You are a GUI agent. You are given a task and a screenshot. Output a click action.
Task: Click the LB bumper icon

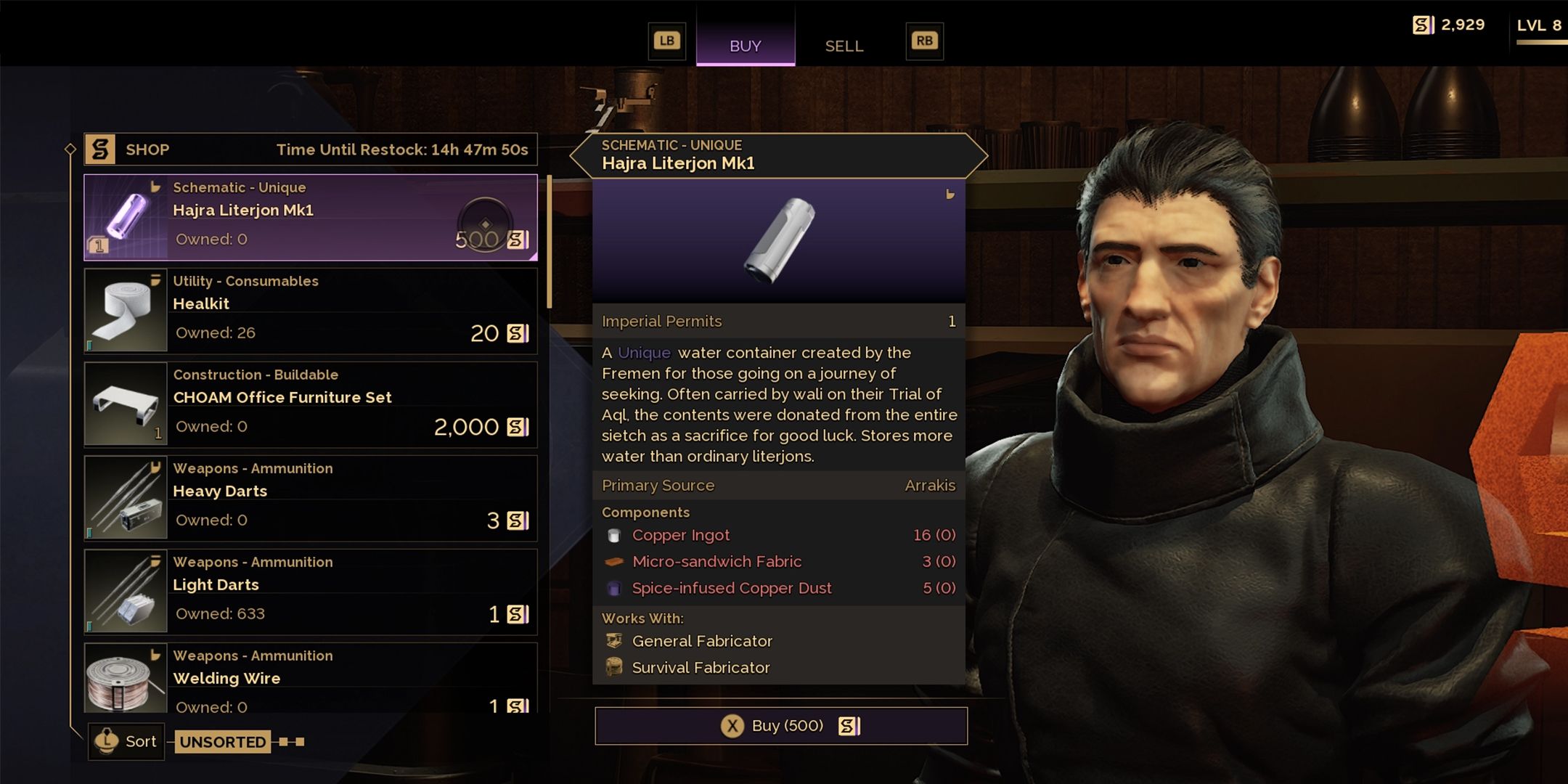coord(666,41)
